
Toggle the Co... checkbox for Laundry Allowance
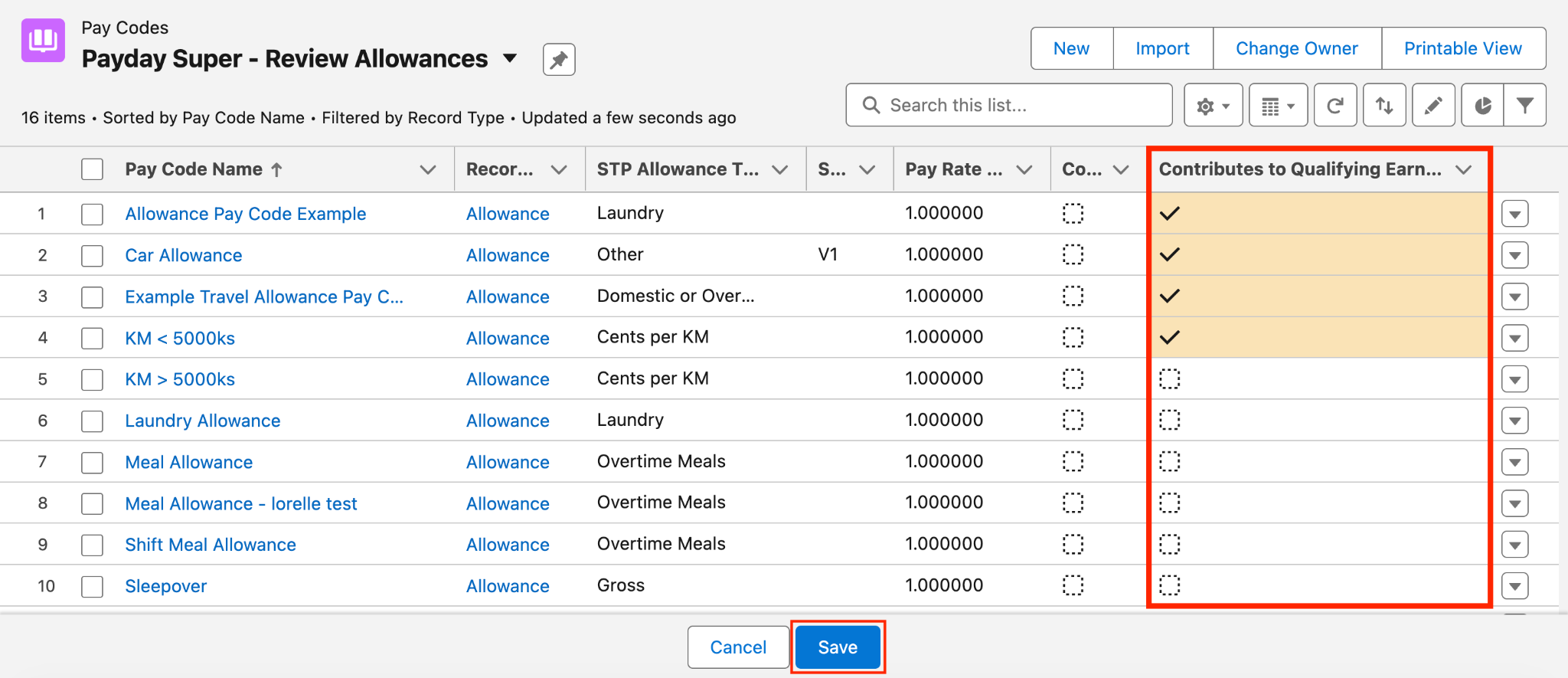click(1073, 420)
